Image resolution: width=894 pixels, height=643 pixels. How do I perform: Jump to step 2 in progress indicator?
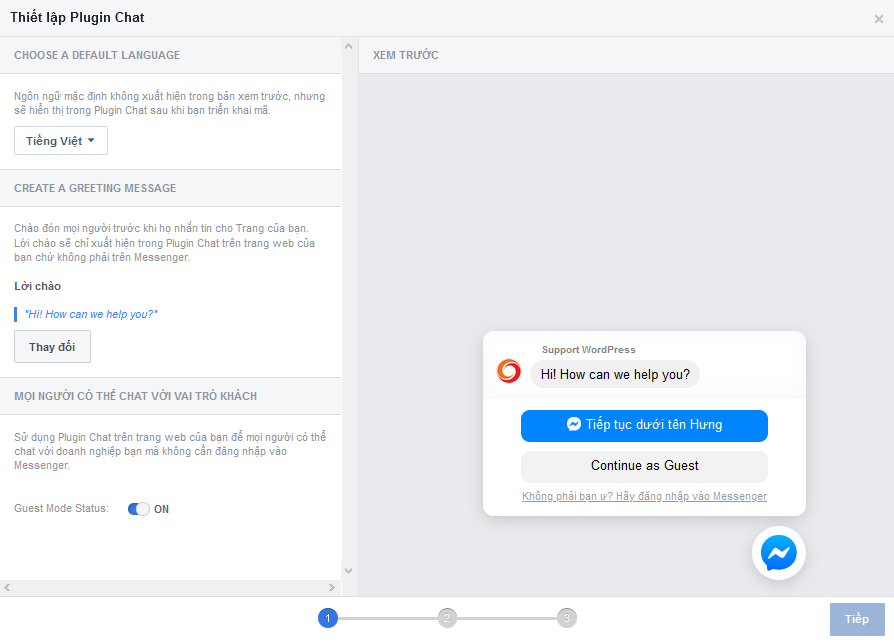[x=447, y=618]
